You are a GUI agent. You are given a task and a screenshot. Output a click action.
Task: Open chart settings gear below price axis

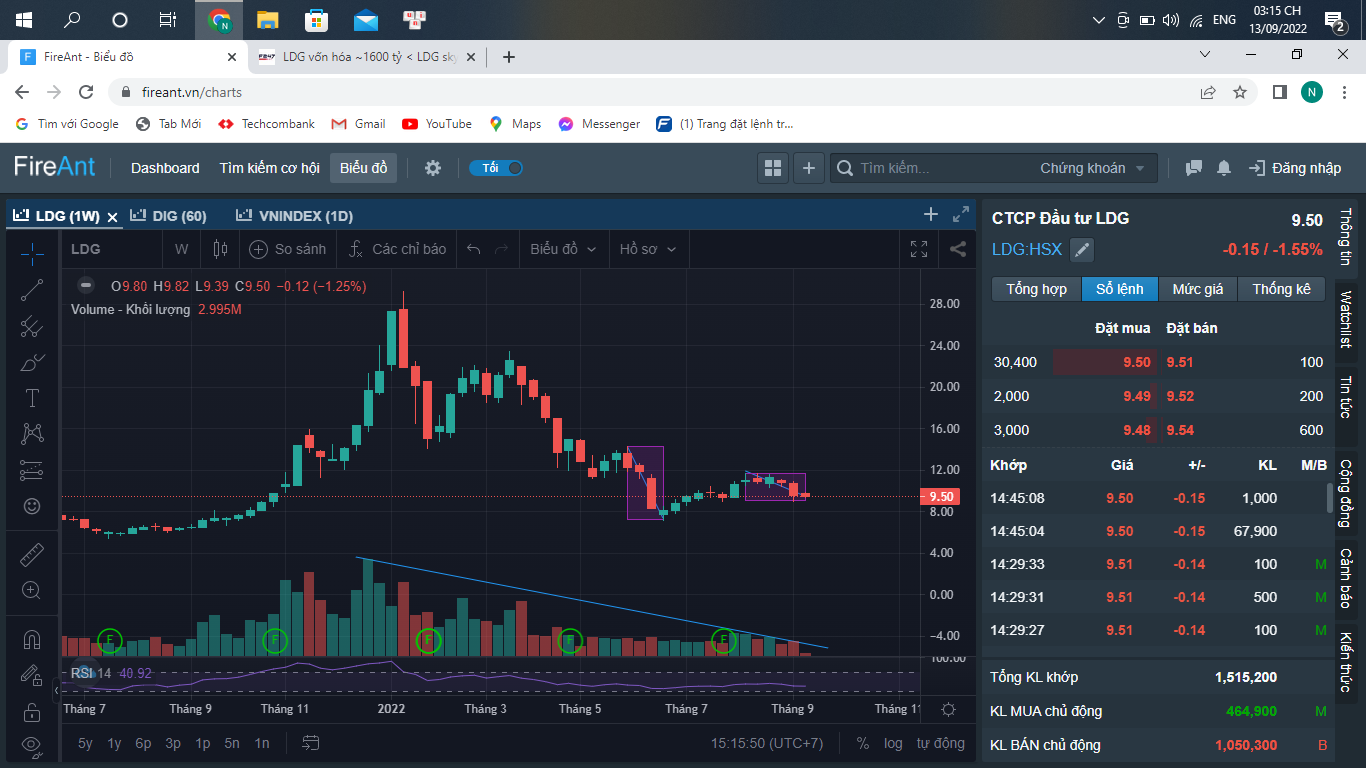pyautogui.click(x=948, y=709)
